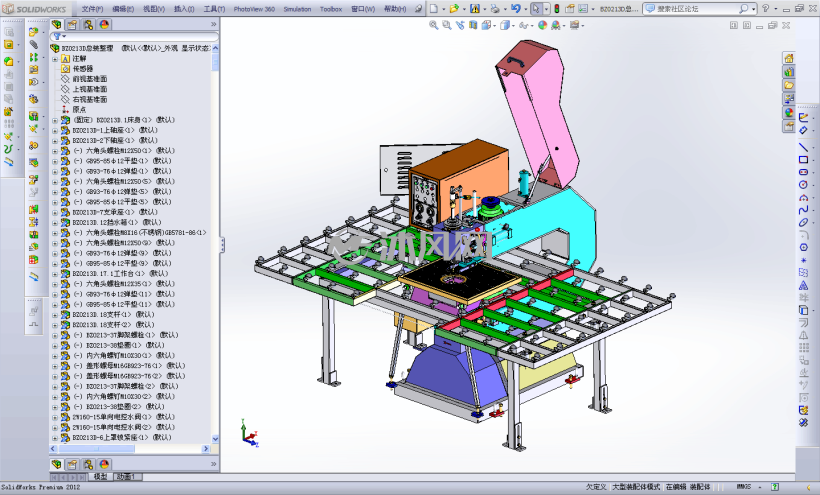Open the 工具(T) menu

coord(214,9)
